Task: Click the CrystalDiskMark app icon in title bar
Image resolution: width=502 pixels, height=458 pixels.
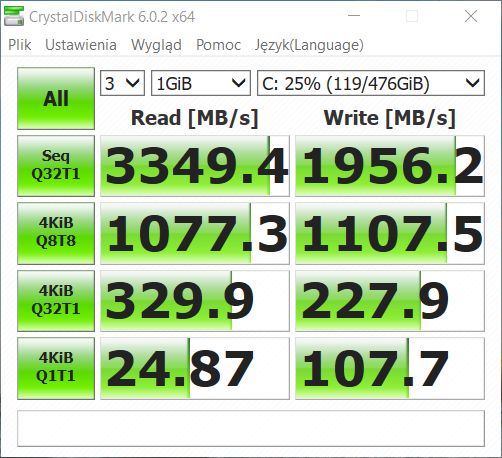Action: point(14,16)
